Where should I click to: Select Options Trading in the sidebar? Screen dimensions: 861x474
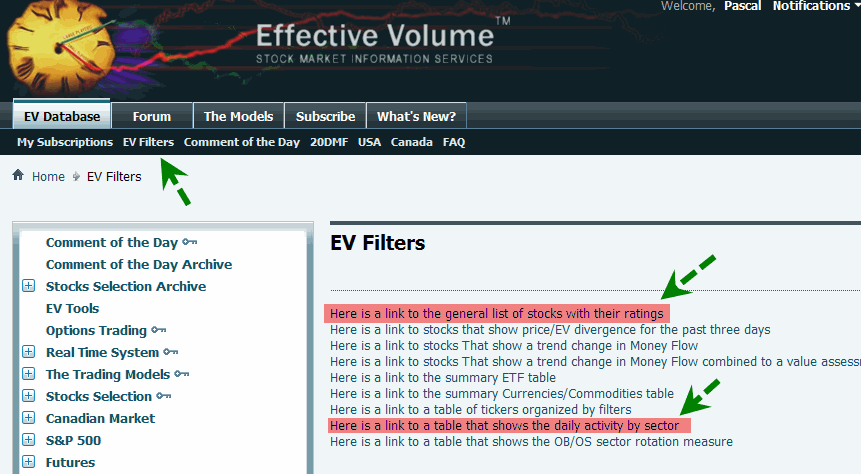96,330
